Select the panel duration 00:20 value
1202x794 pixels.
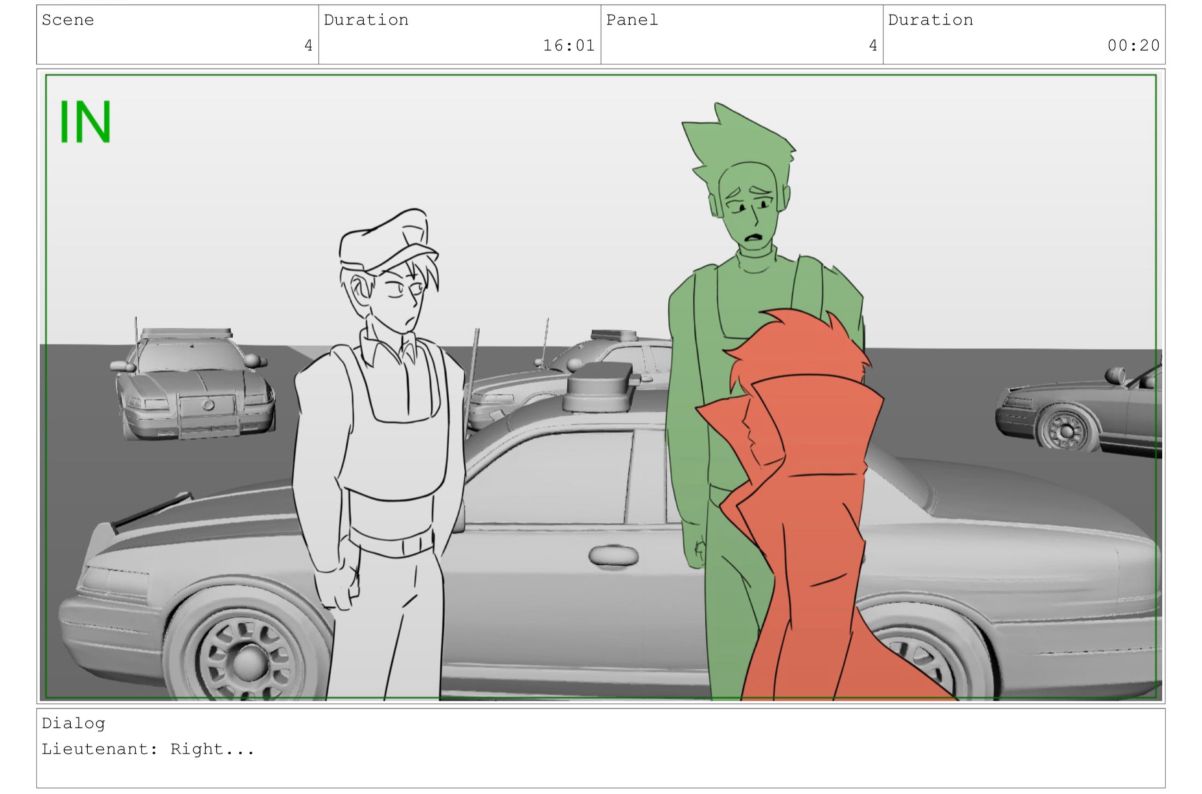pos(1134,45)
